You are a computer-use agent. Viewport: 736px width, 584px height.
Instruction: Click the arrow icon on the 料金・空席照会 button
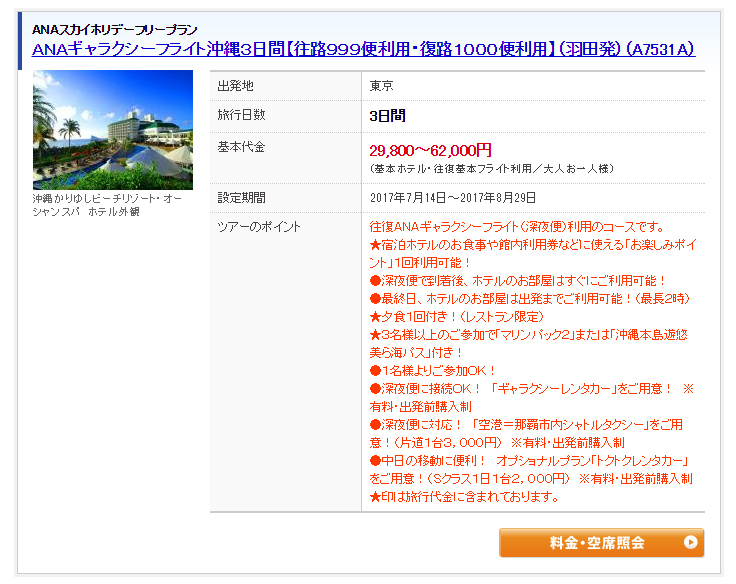690,543
